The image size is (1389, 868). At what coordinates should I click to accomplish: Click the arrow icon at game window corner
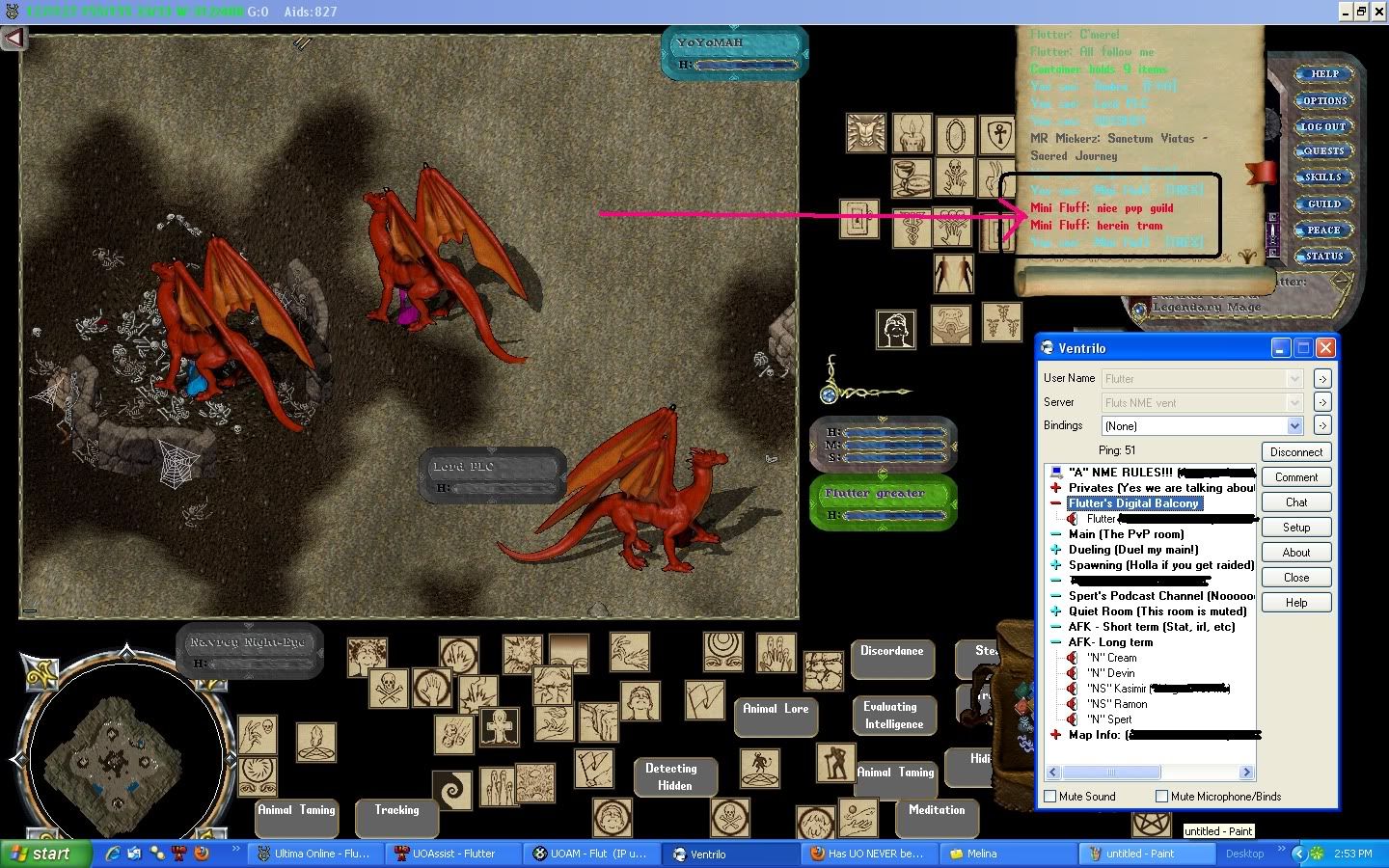tap(14, 39)
